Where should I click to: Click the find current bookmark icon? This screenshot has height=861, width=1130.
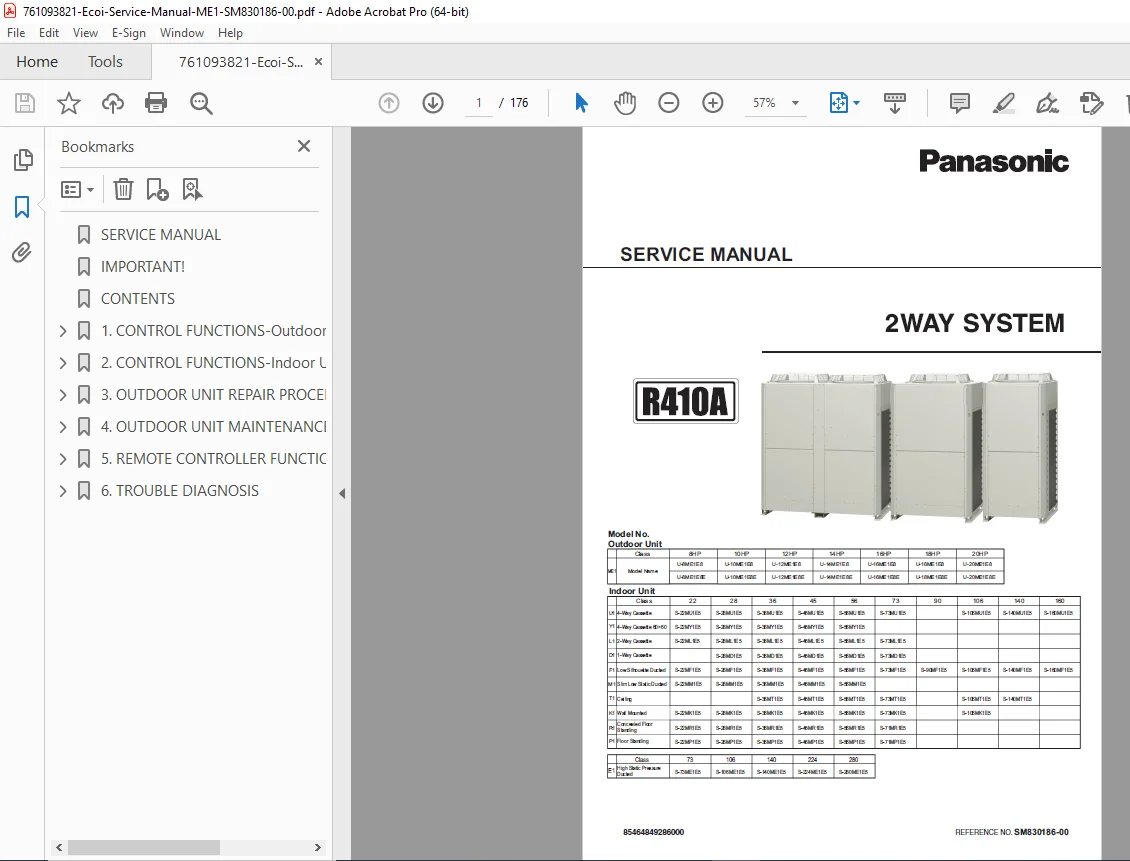pos(192,189)
